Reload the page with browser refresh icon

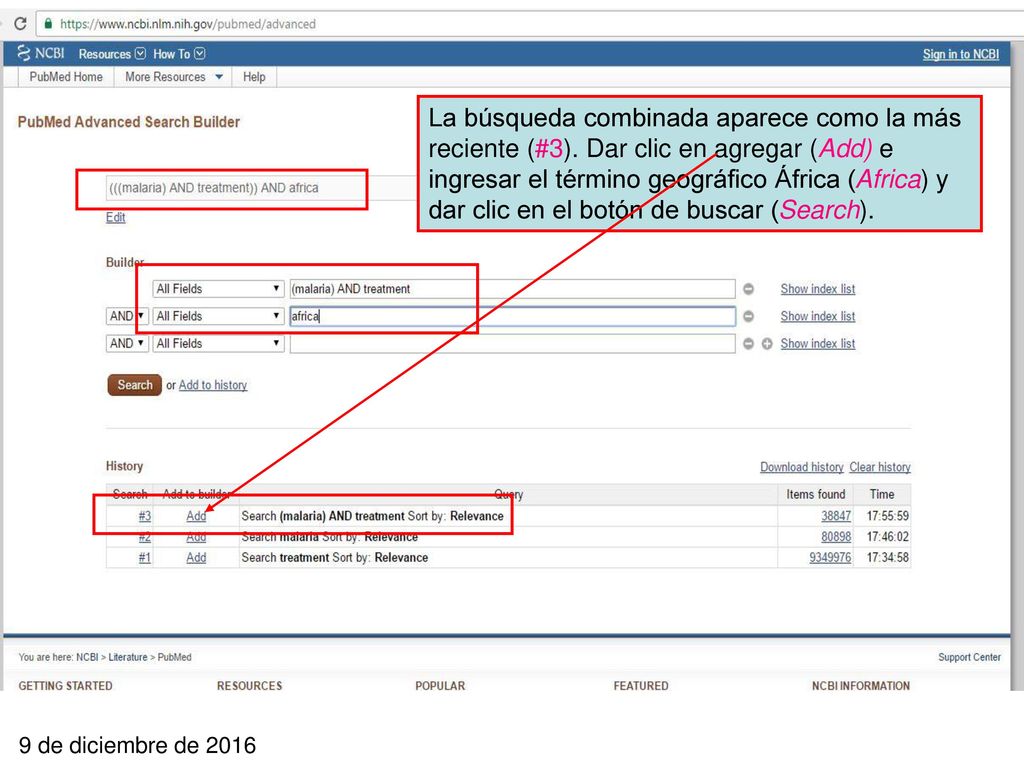pyautogui.click(x=20, y=24)
